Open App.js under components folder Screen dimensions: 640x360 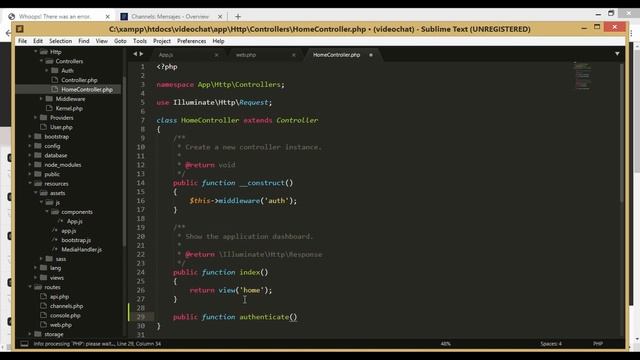[75, 221]
